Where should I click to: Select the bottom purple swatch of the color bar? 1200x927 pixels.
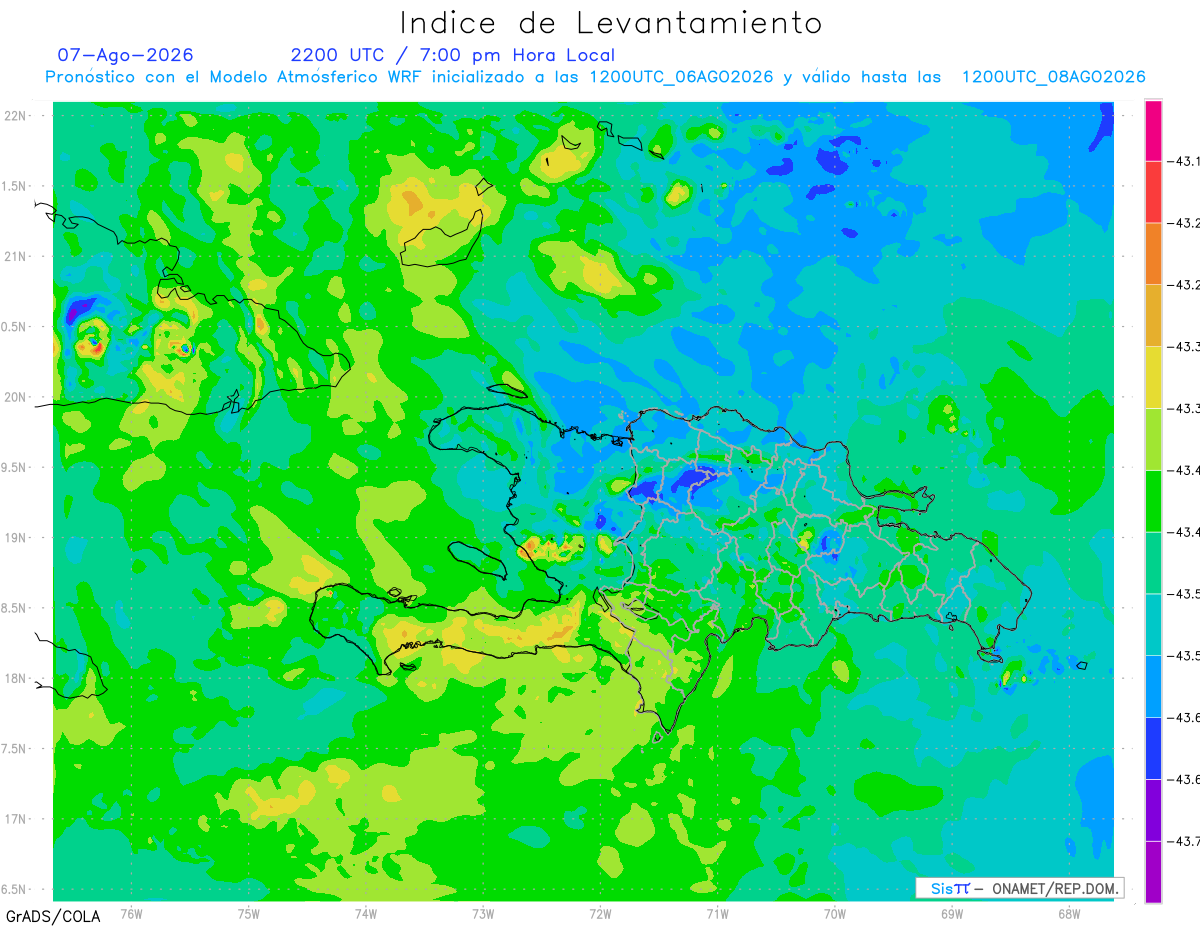(1153, 872)
